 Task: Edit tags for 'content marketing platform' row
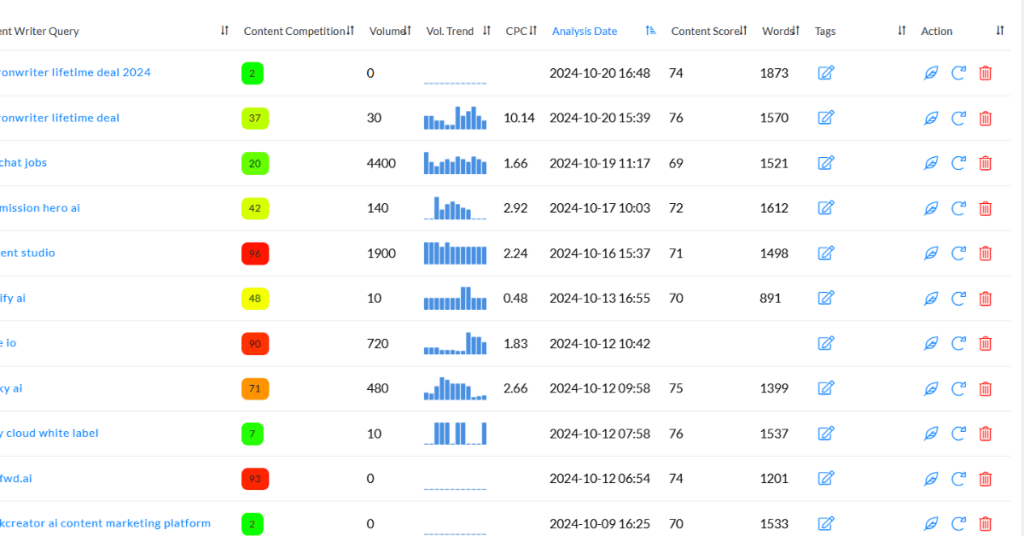826,523
